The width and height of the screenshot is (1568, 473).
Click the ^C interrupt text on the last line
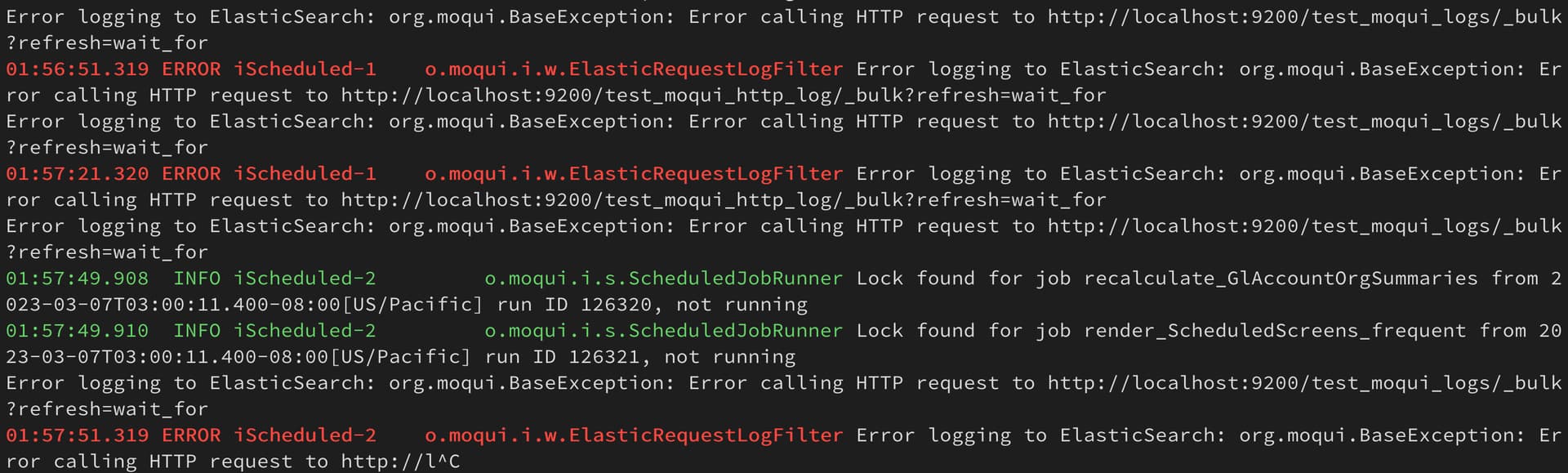click(x=448, y=462)
